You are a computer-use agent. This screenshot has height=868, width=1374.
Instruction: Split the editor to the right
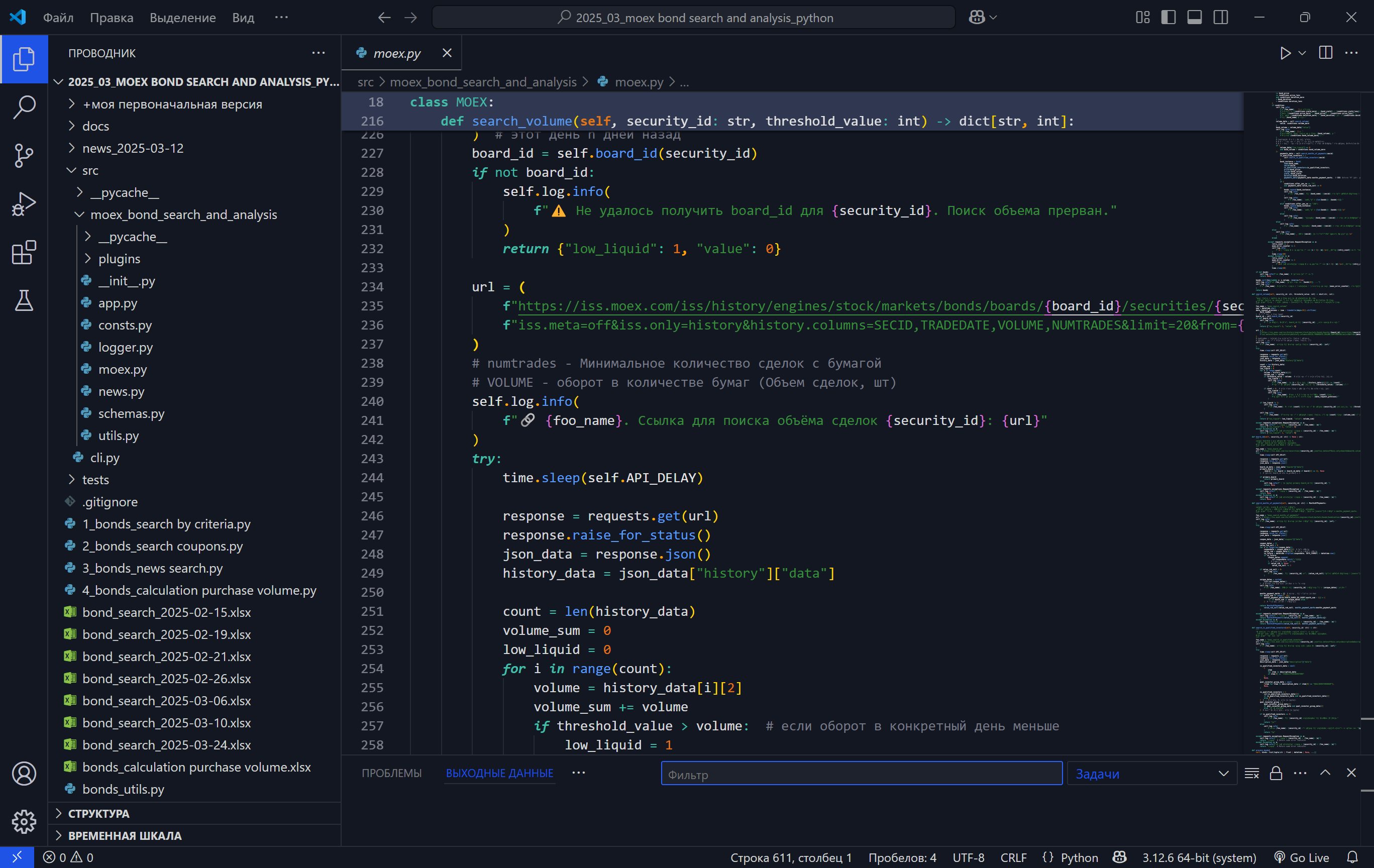click(1324, 53)
